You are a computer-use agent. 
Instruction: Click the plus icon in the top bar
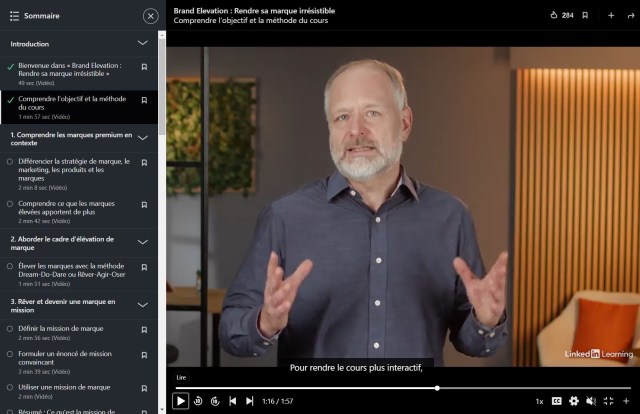[611, 15]
